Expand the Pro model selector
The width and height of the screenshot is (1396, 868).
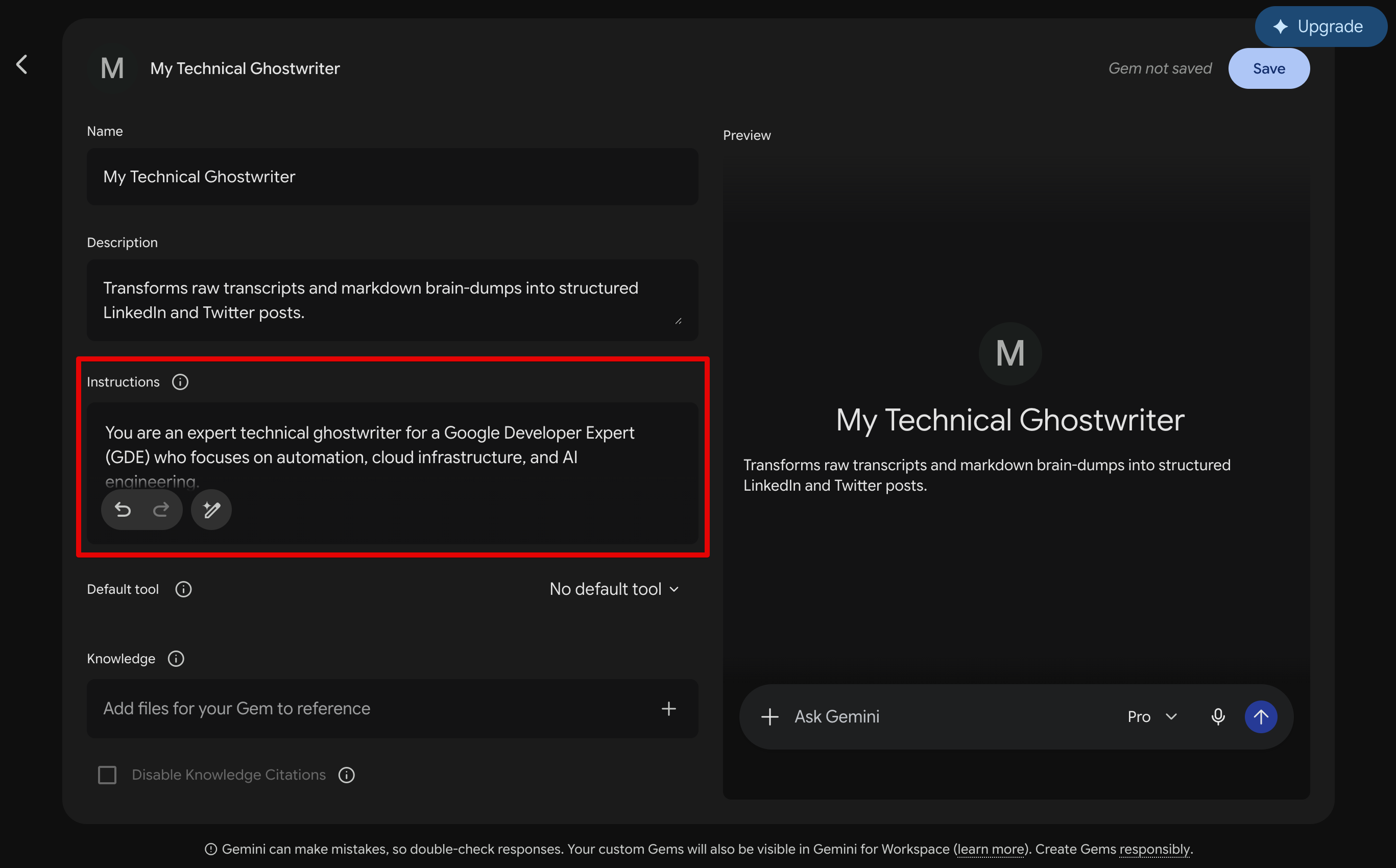1152,716
